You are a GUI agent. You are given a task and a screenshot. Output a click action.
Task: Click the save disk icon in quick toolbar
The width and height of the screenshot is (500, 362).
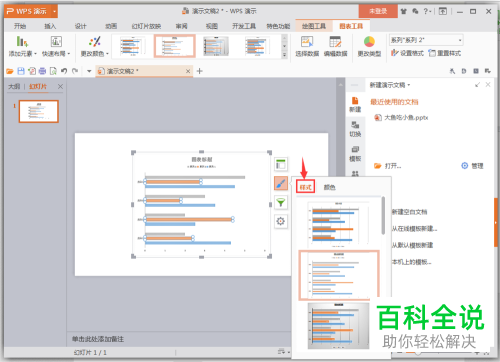pyautogui.click(x=21, y=71)
